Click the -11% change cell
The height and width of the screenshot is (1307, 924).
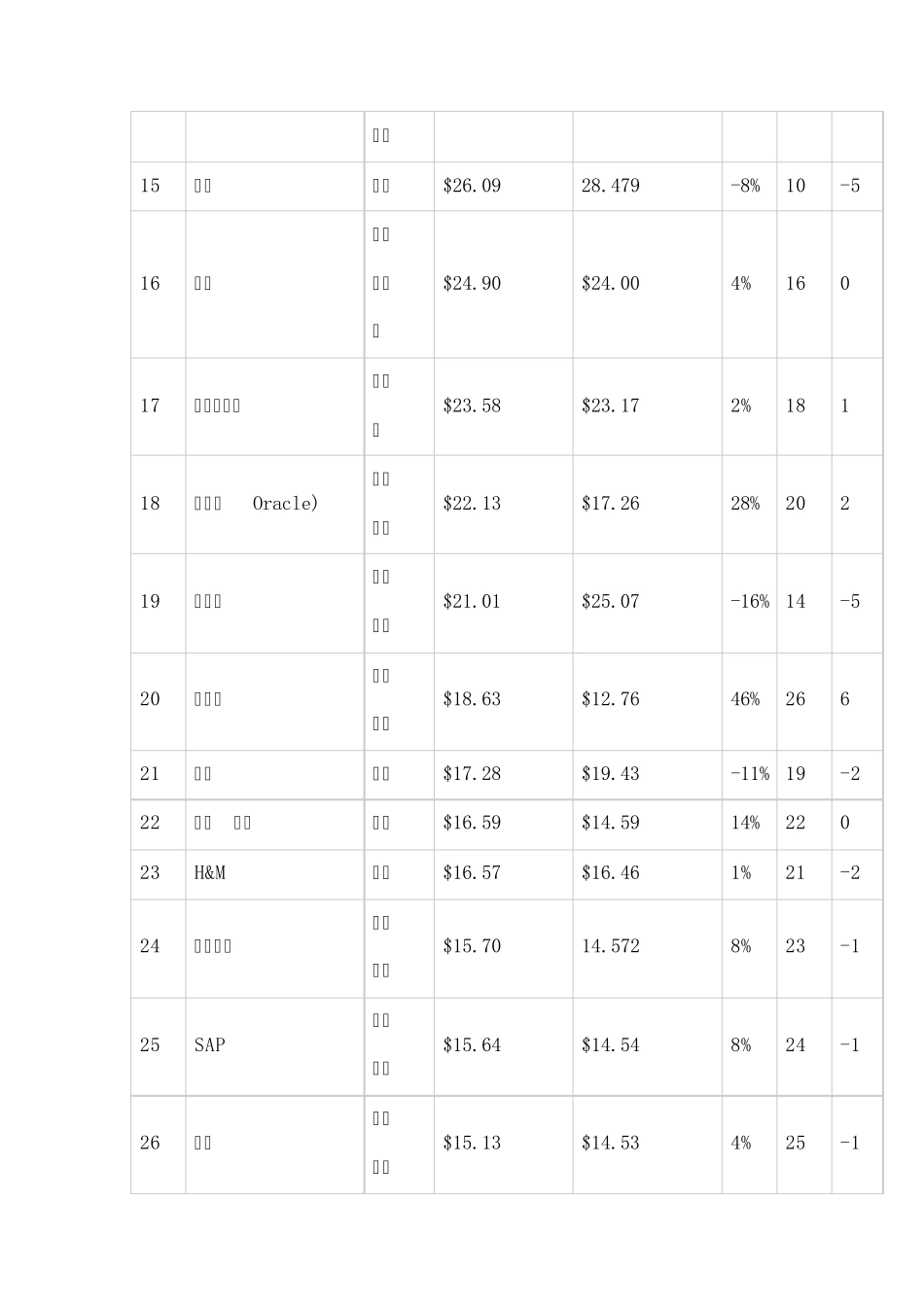[749, 774]
